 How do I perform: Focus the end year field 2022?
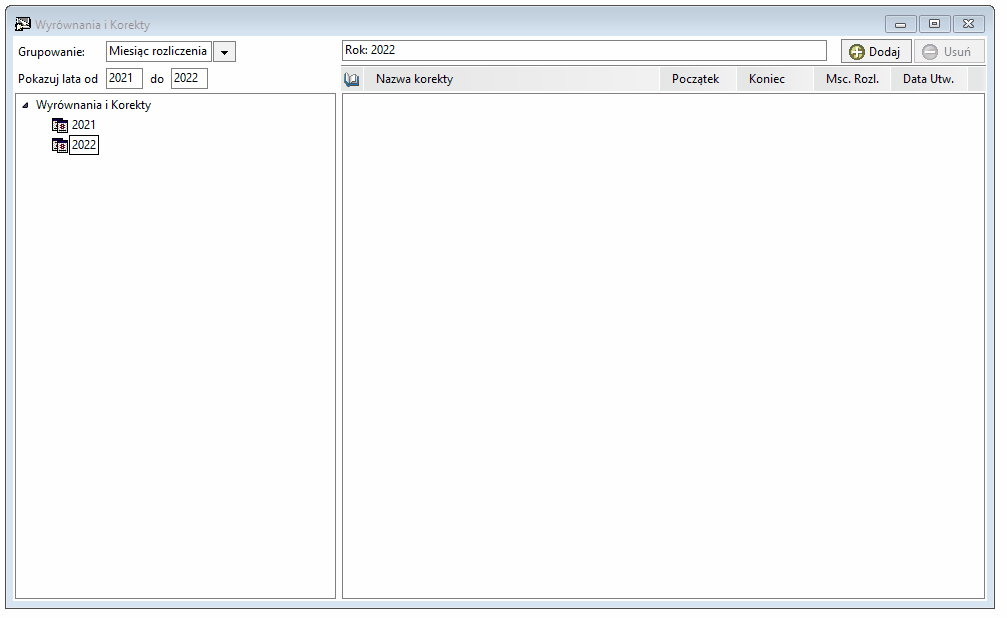pos(189,78)
